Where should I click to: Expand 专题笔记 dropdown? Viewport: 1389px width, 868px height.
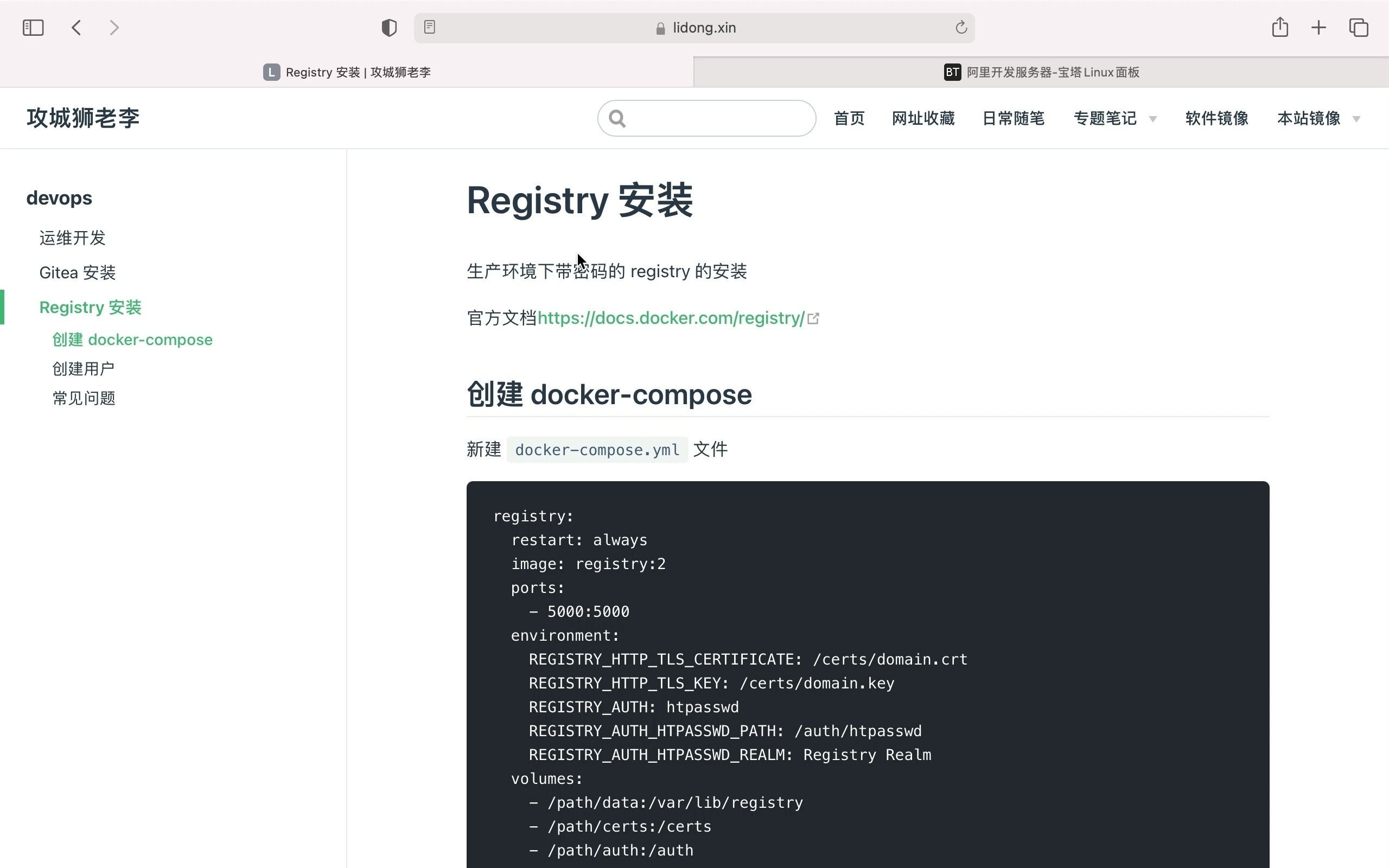pos(1114,118)
